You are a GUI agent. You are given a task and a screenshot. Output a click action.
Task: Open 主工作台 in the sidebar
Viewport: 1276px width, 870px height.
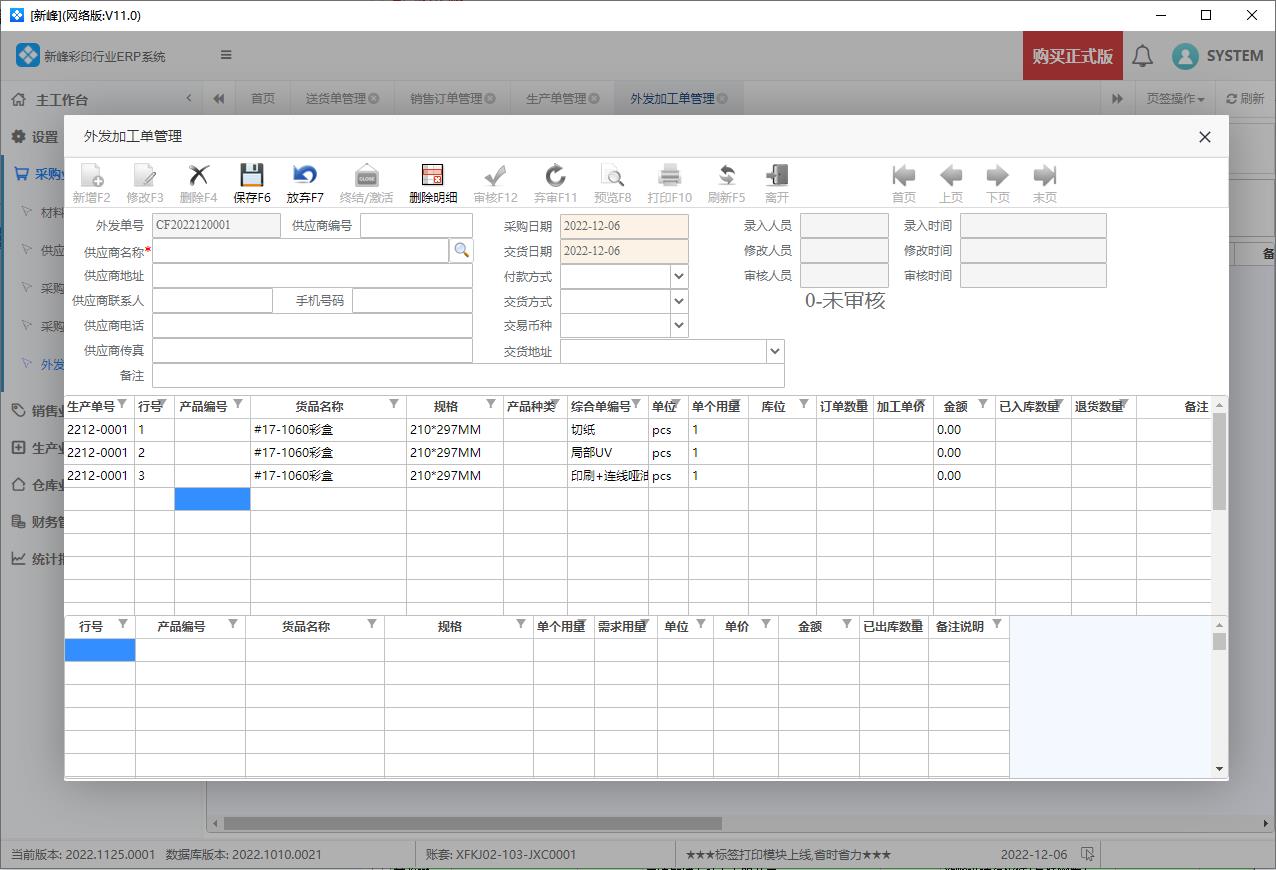click(62, 100)
